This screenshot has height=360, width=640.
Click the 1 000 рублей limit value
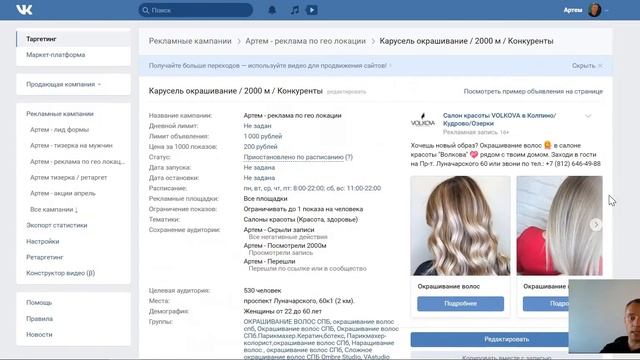(263, 136)
